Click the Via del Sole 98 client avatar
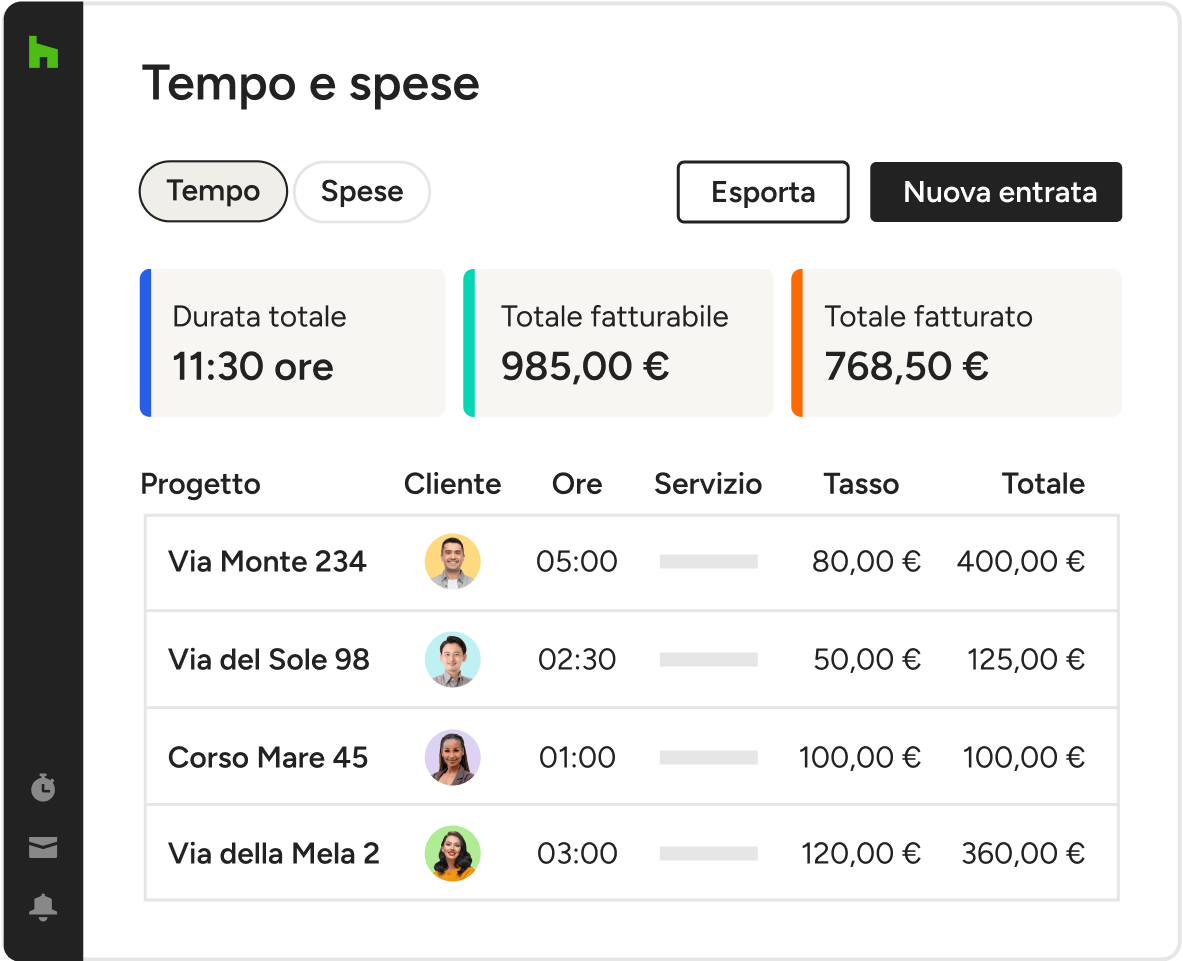This screenshot has height=961, width=1183. (x=452, y=659)
